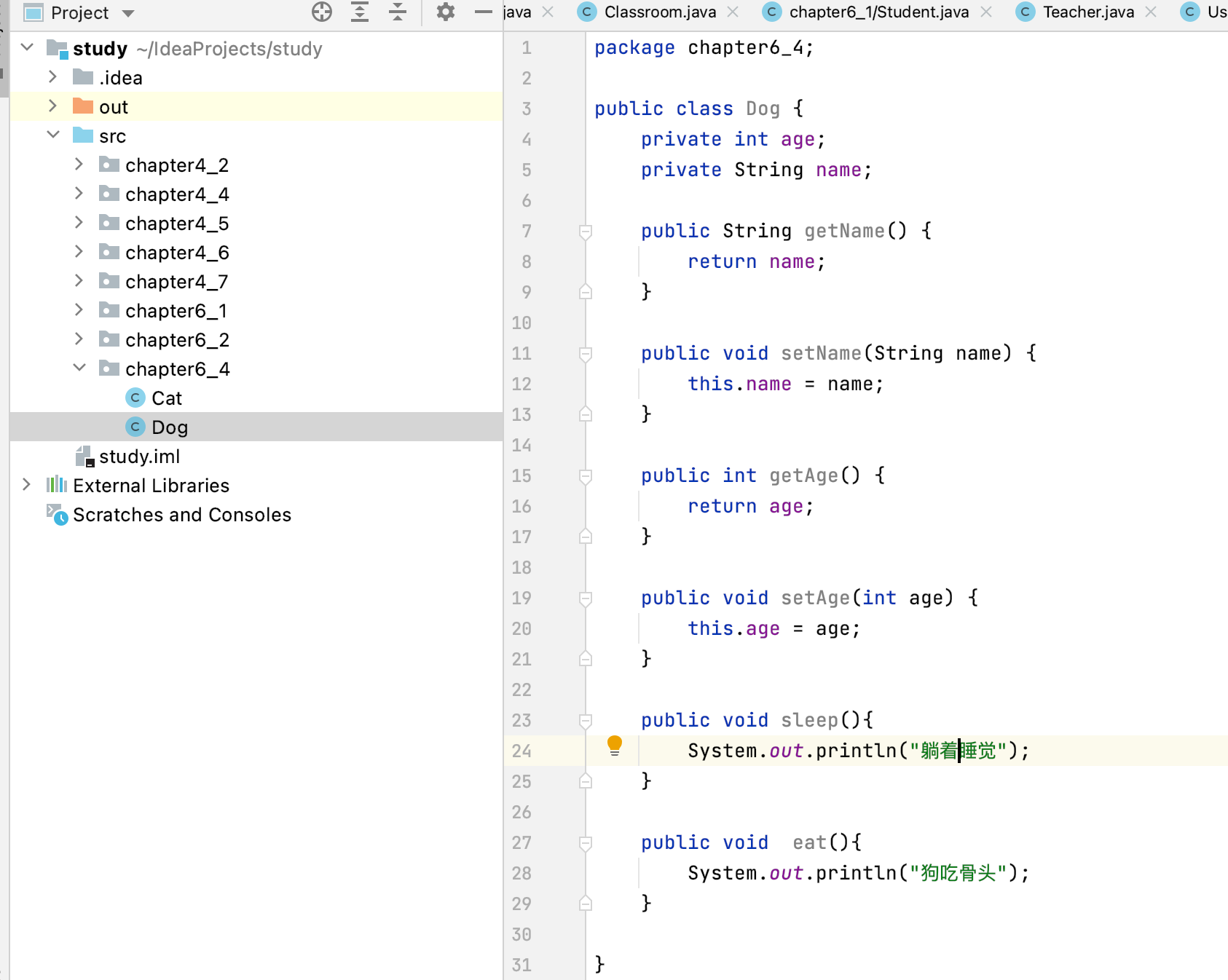Close the Classroom.java tab
1228x980 pixels.
(x=733, y=12)
